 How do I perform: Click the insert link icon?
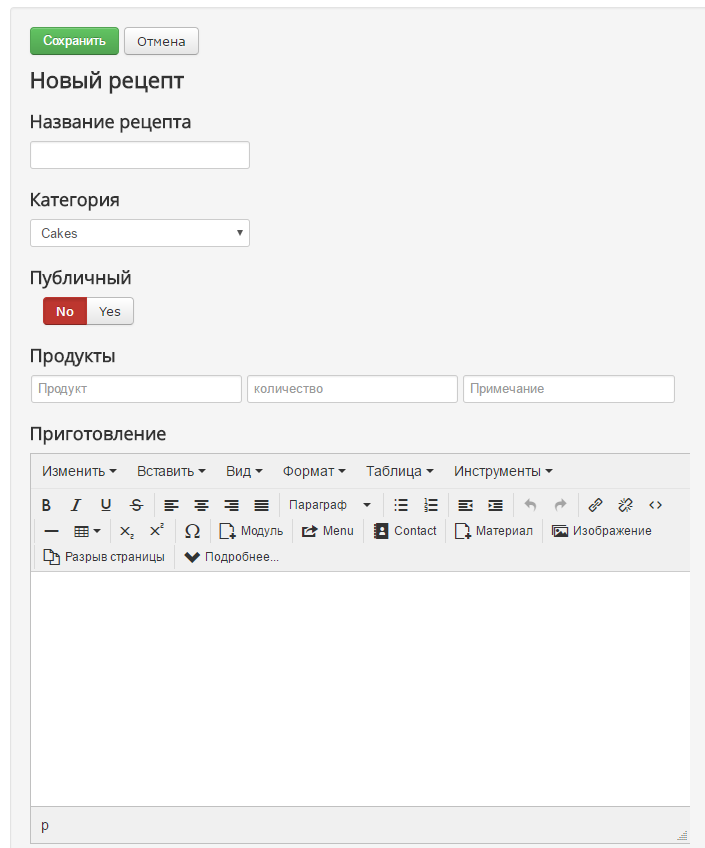[x=595, y=505]
